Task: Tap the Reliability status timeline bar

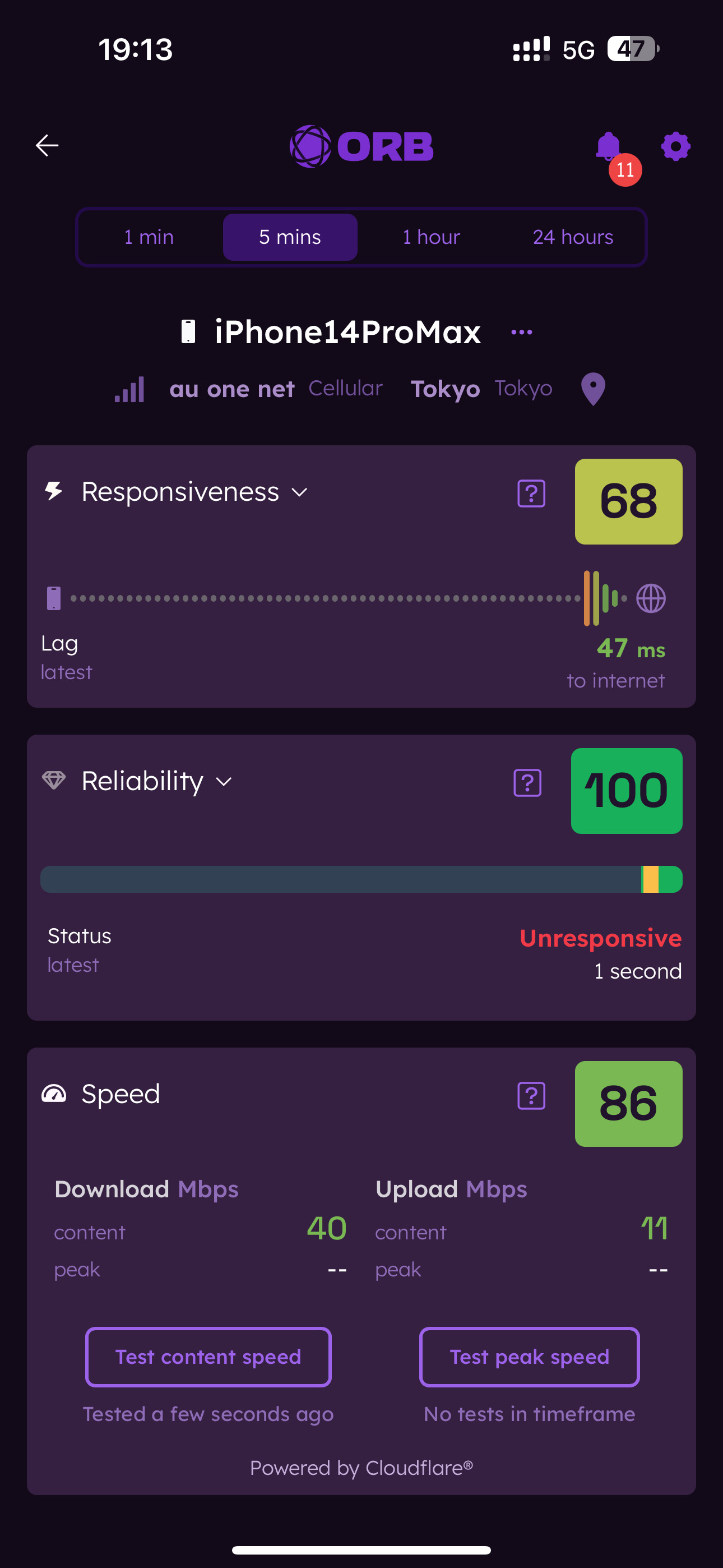Action: (x=361, y=879)
